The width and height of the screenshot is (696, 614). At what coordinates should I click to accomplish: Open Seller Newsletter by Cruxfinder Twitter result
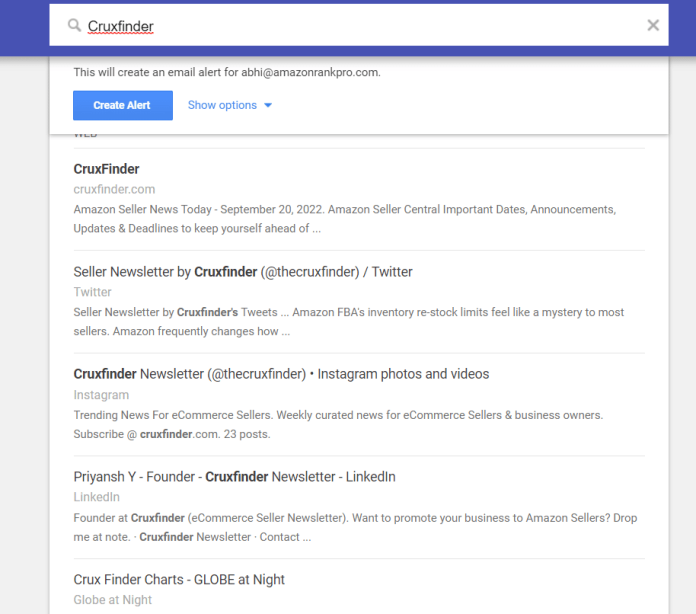243,272
